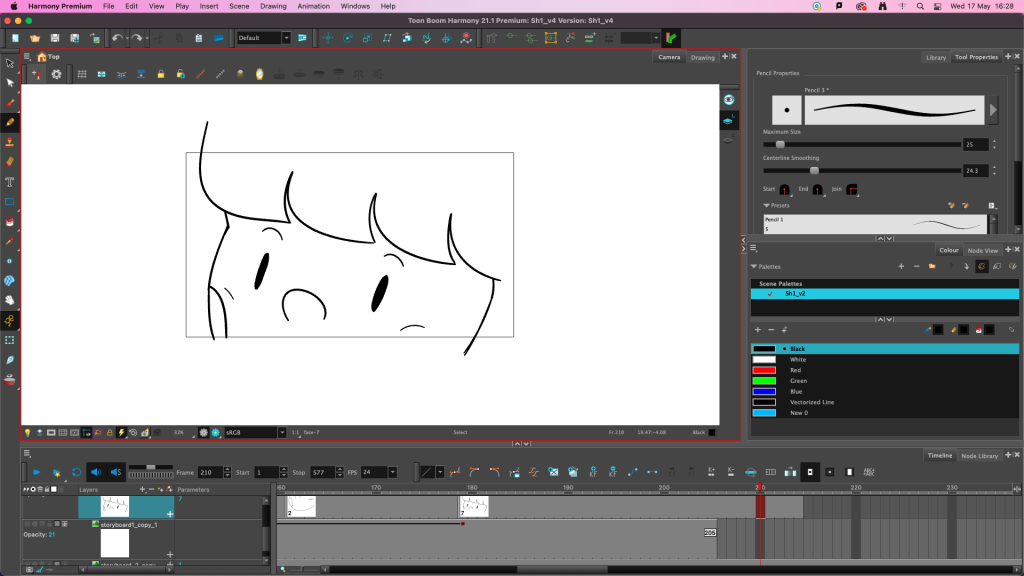Viewport: 1024px width, 576px height.
Task: Pick the Red colour swatch
Action: pos(764,370)
